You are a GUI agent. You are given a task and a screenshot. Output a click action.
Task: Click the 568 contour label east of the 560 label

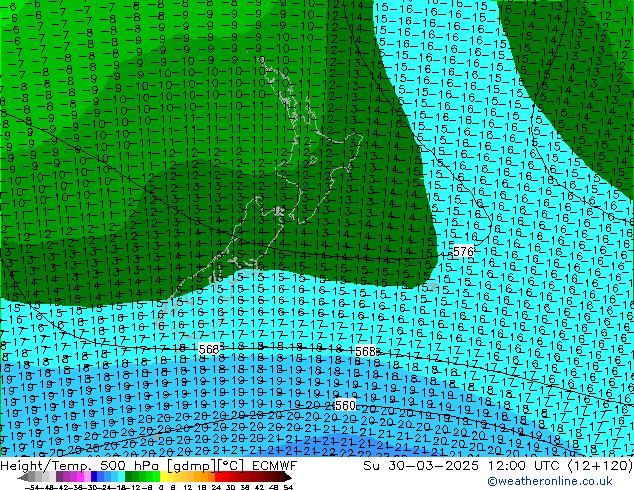coord(365,351)
